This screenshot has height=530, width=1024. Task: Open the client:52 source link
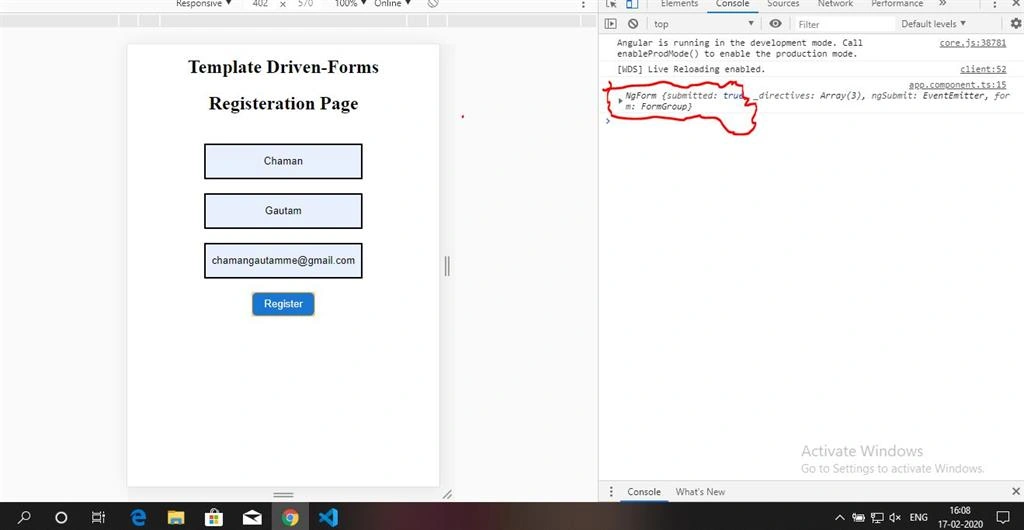point(983,69)
